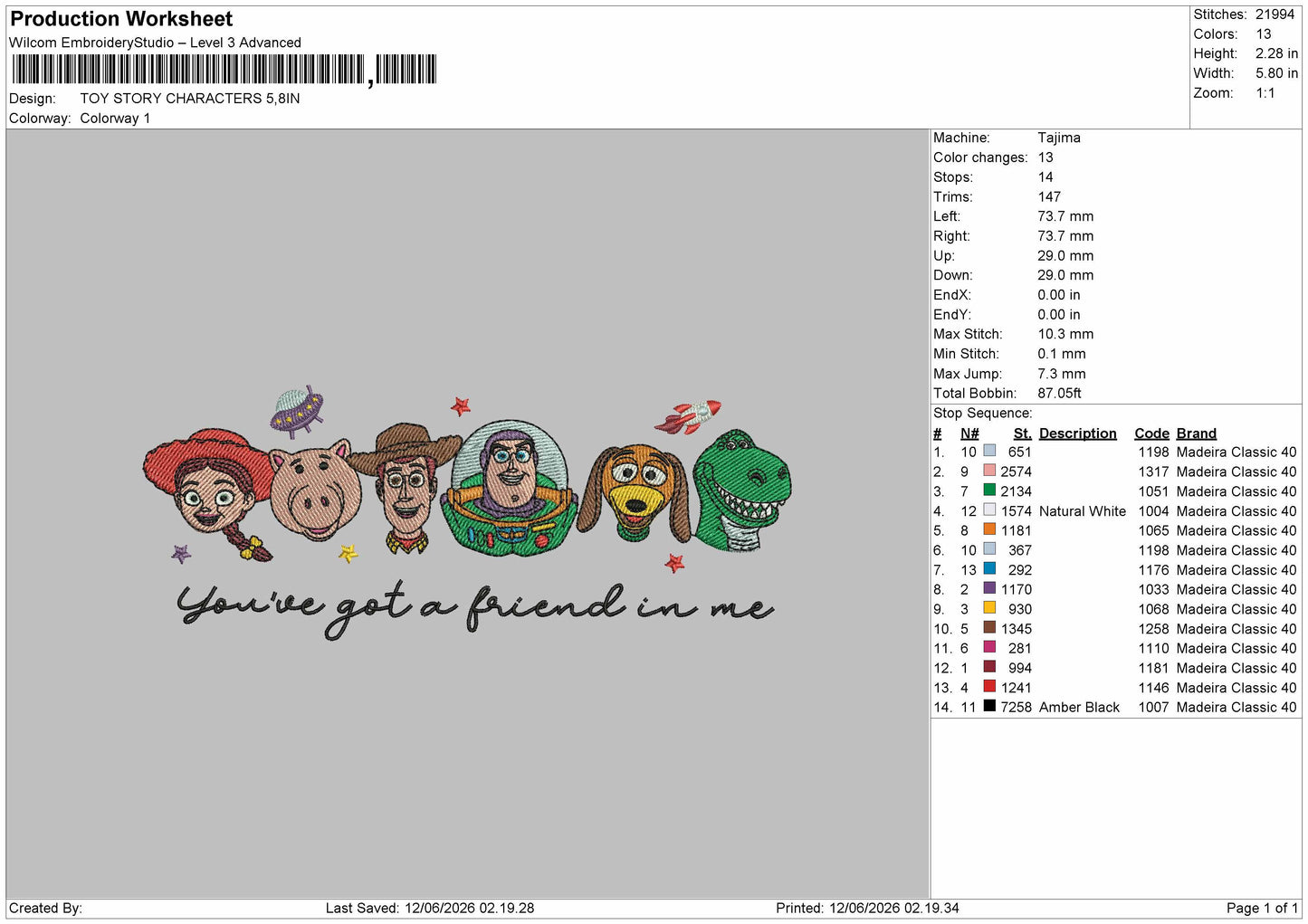Click the barcode under the Wilcom line
The image size is (1308, 924).
pyautogui.click(x=224, y=70)
